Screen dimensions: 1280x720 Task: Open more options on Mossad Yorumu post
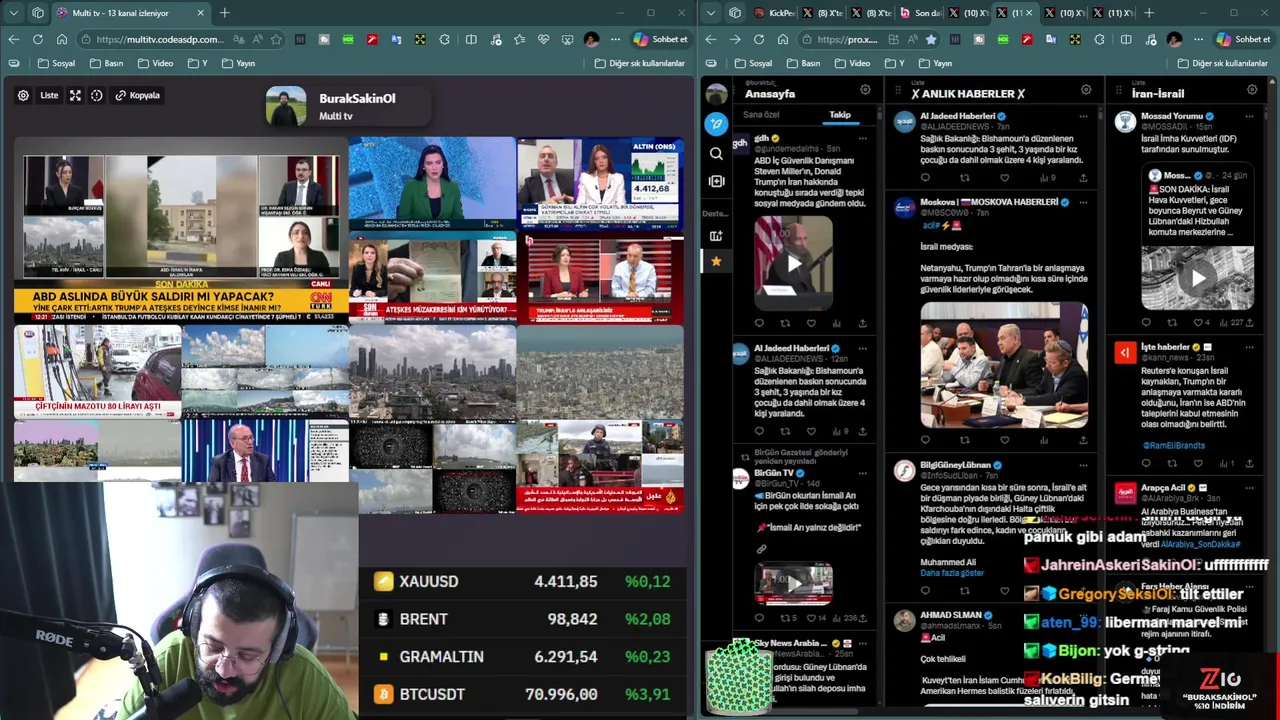tap(1249, 116)
